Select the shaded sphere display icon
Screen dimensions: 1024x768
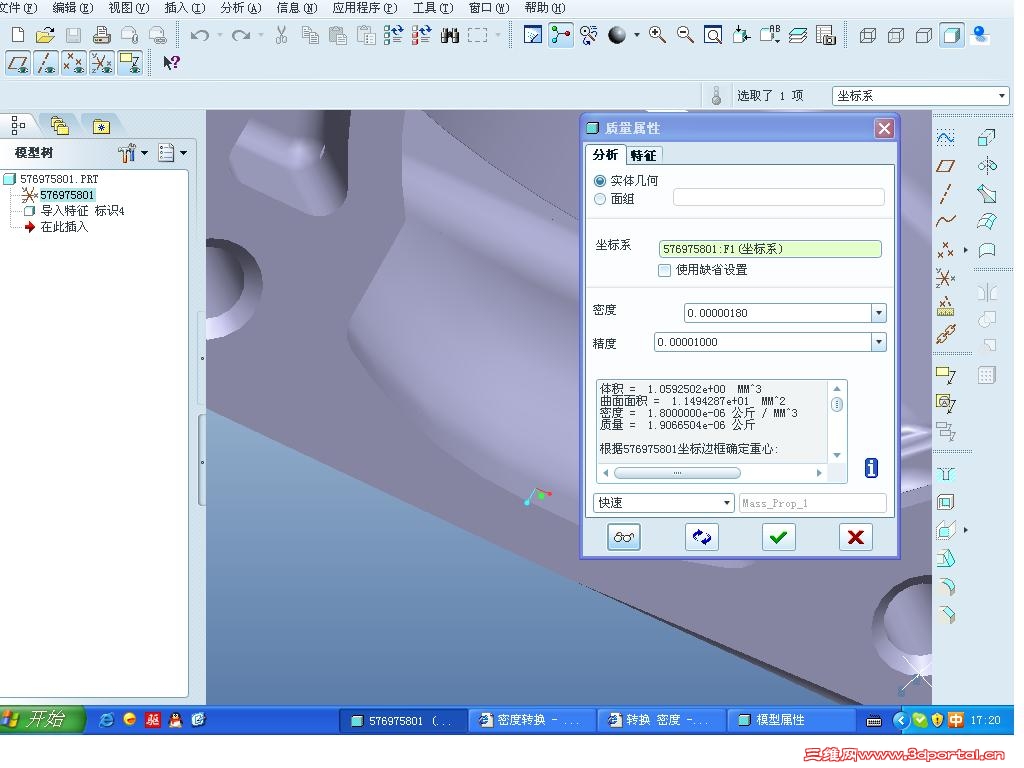[x=616, y=35]
